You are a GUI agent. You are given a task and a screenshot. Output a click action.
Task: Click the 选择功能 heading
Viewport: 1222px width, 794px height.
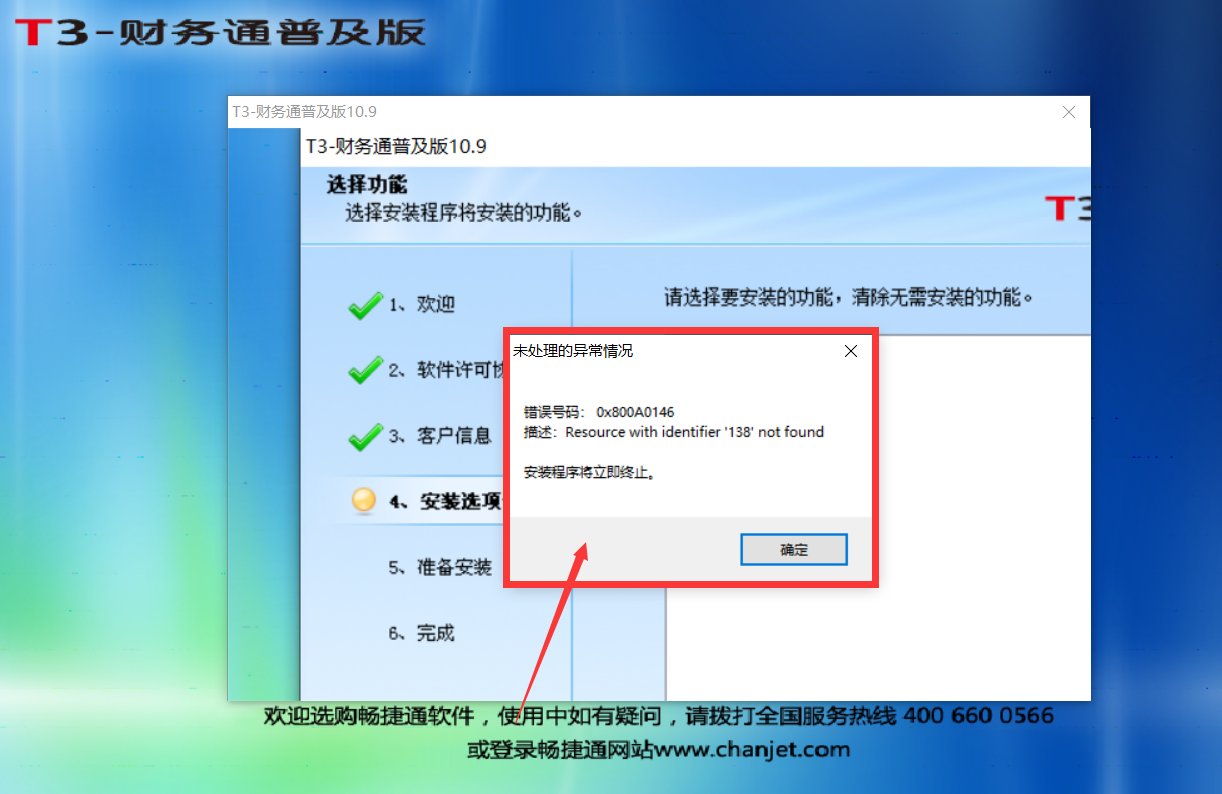point(367,185)
